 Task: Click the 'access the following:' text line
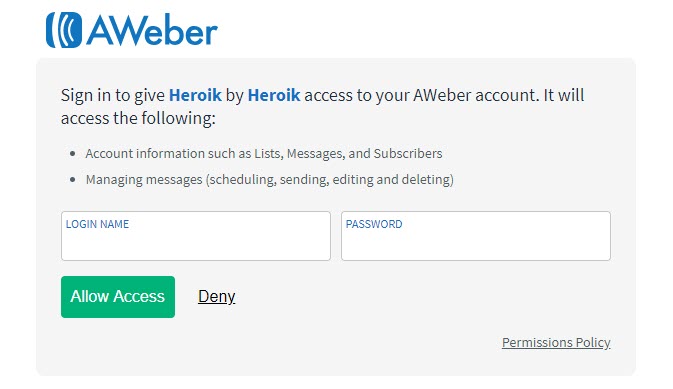(138, 118)
